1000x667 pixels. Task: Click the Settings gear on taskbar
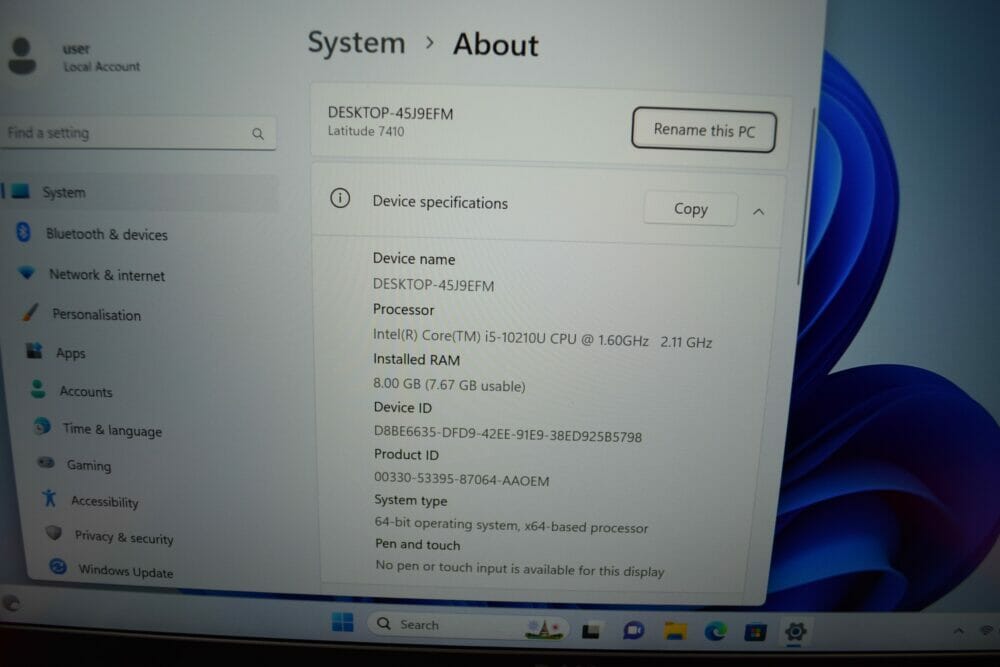(795, 632)
